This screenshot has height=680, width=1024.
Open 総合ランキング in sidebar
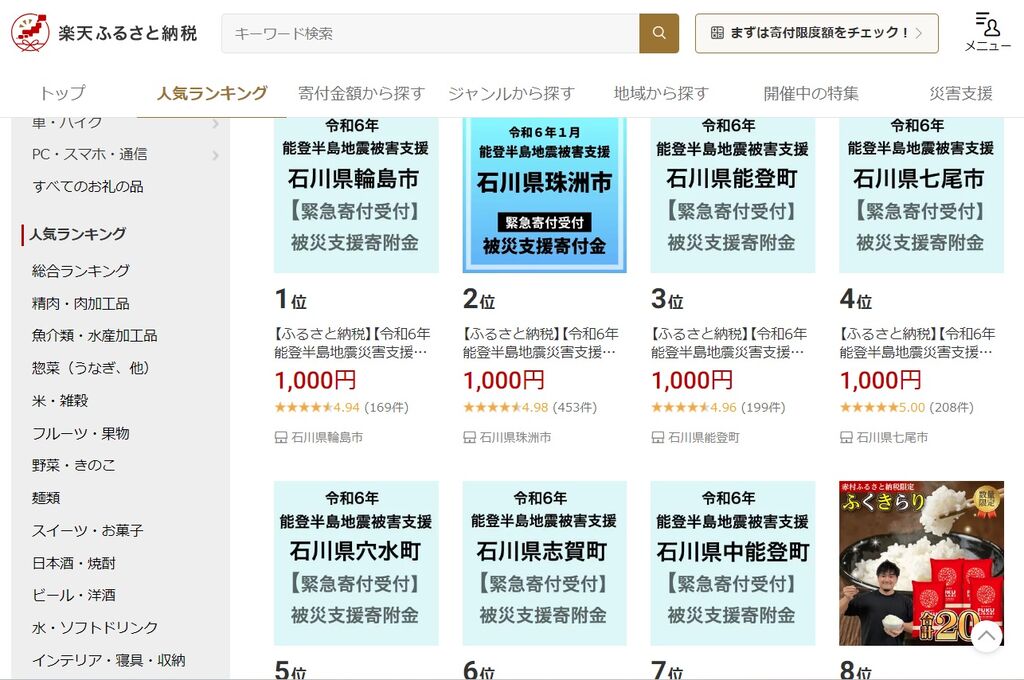tap(81, 271)
